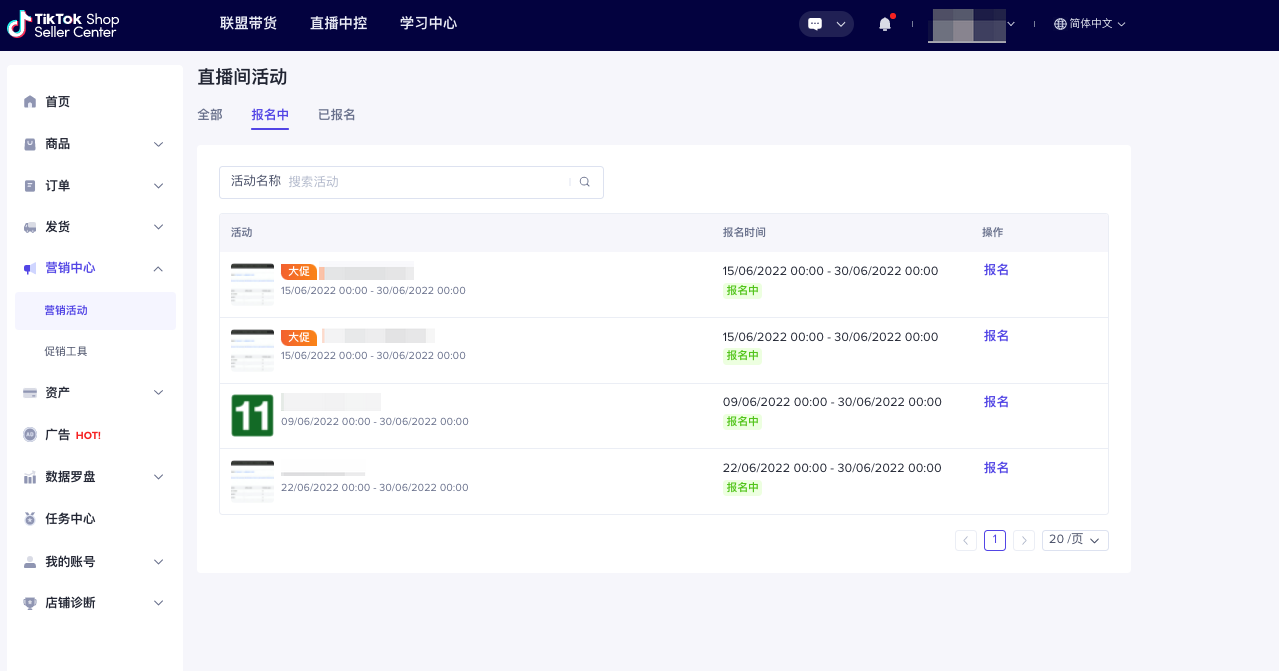Switch to the 全部 tab
Screen dimensions: 1279x671
pos(210,115)
